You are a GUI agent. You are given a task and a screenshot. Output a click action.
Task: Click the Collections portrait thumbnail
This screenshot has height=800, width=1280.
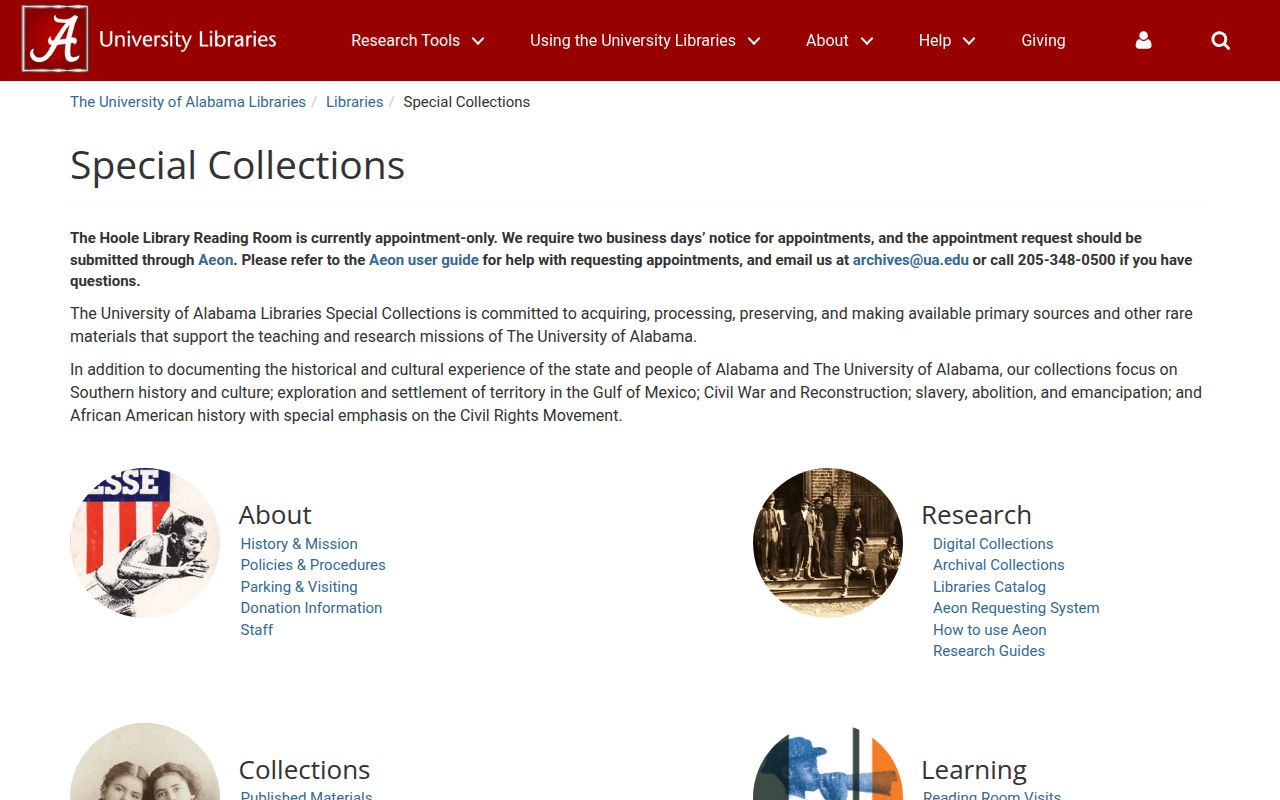point(145,761)
